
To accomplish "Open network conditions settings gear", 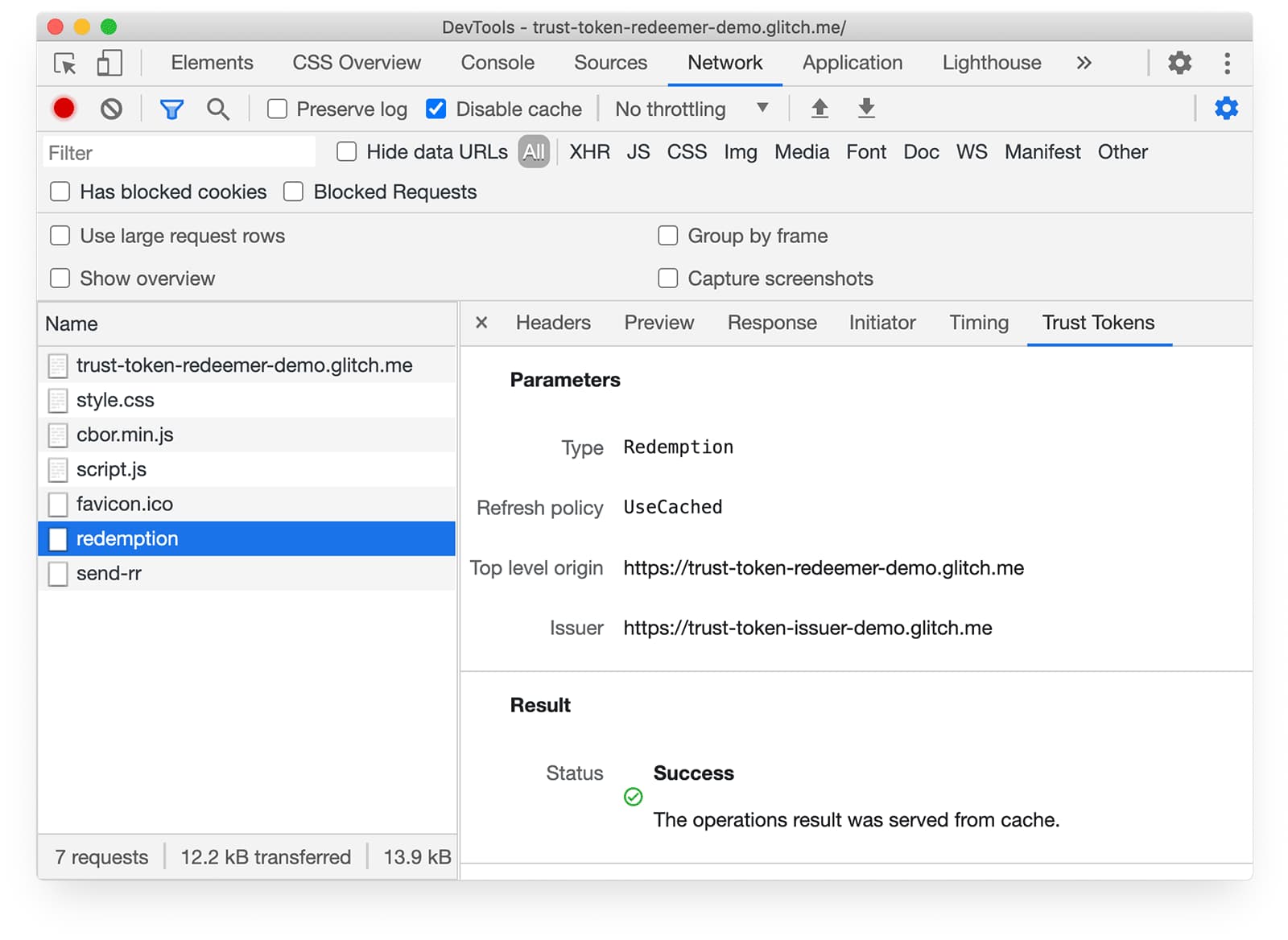I will [1226, 108].
